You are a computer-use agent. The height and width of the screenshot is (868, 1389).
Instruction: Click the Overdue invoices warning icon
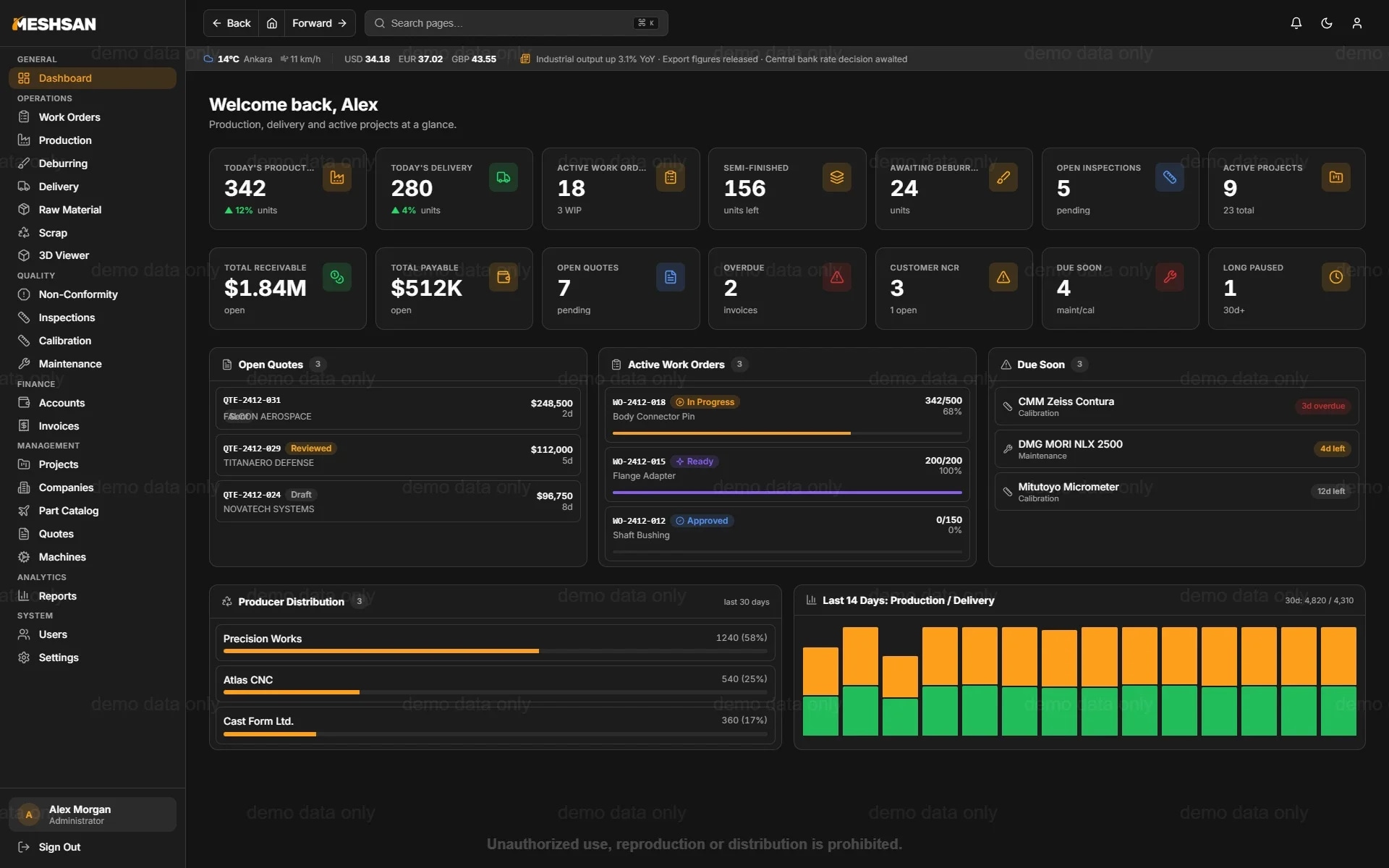837,277
